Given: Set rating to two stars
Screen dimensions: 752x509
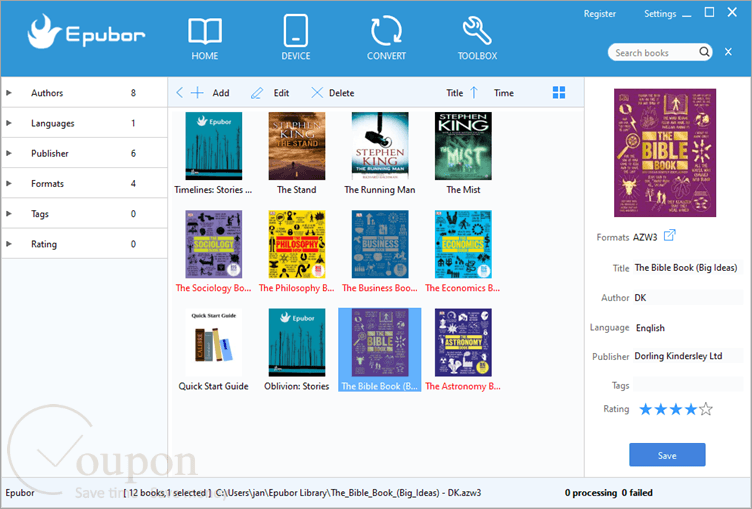Looking at the screenshot, I should [x=660, y=409].
